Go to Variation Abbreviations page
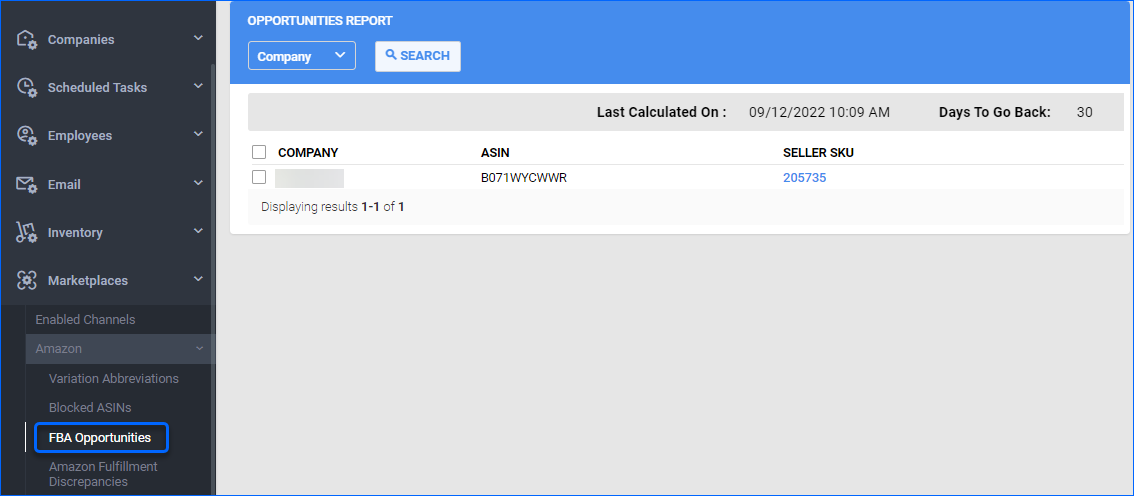 113,379
